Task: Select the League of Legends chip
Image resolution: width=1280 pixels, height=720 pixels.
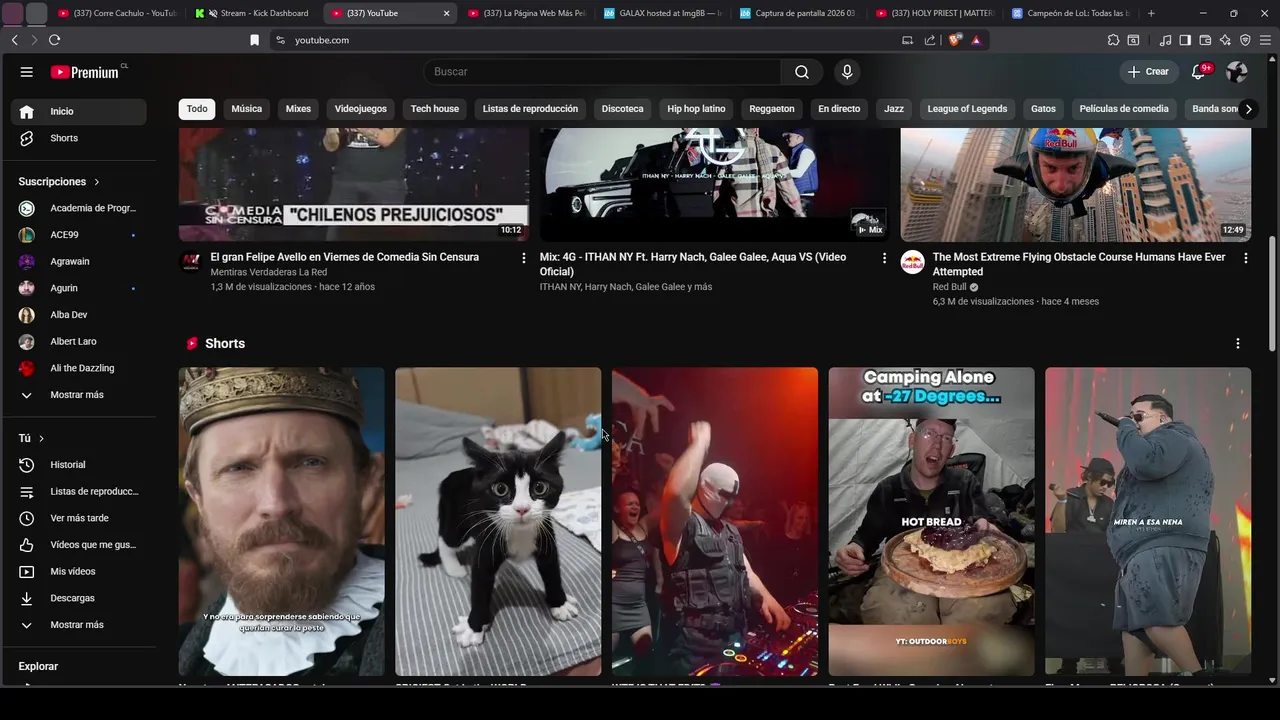Action: point(967,109)
